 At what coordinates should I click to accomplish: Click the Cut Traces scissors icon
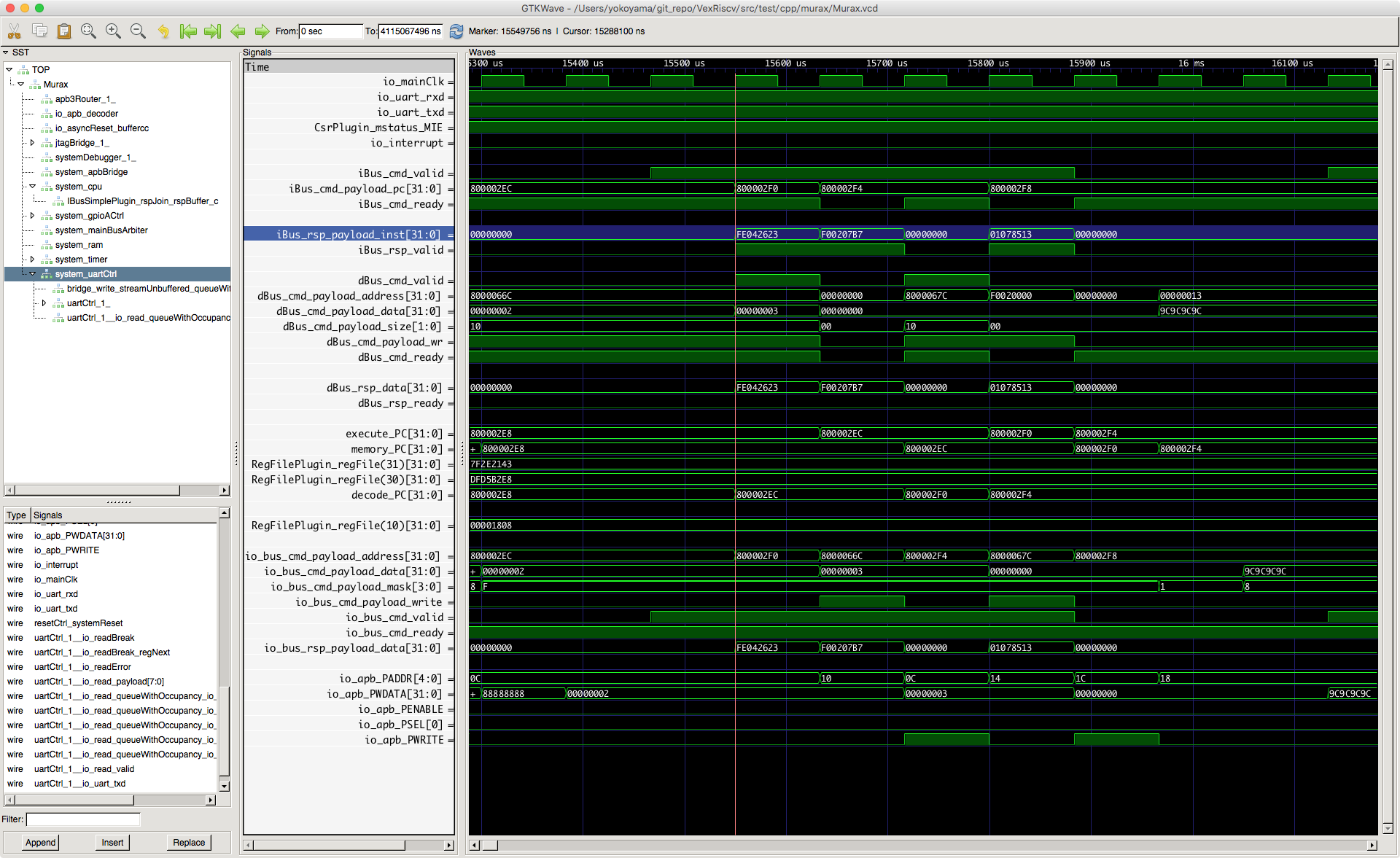coord(15,31)
